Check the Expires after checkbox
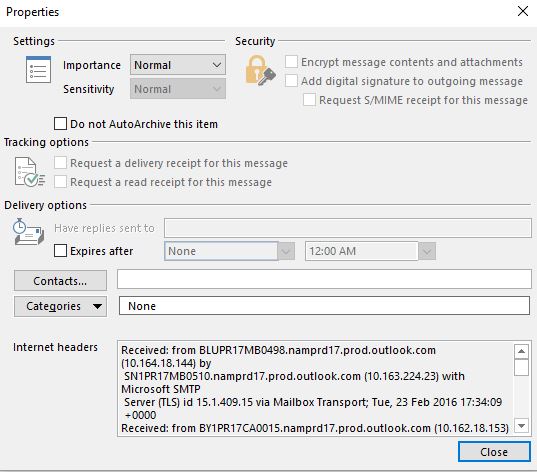The width and height of the screenshot is (537, 472). click(x=60, y=251)
